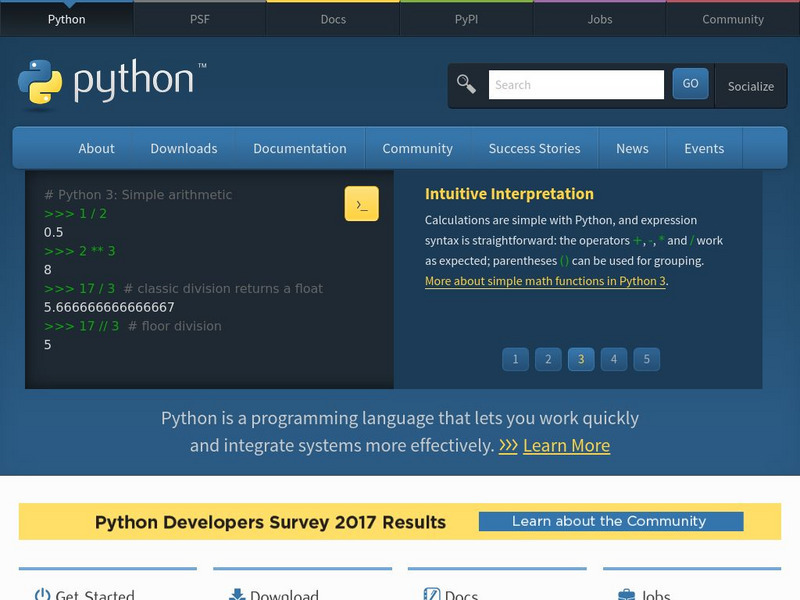The width and height of the screenshot is (800, 600).
Task: Open the Downloads navigation dropdown
Action: pos(184,148)
